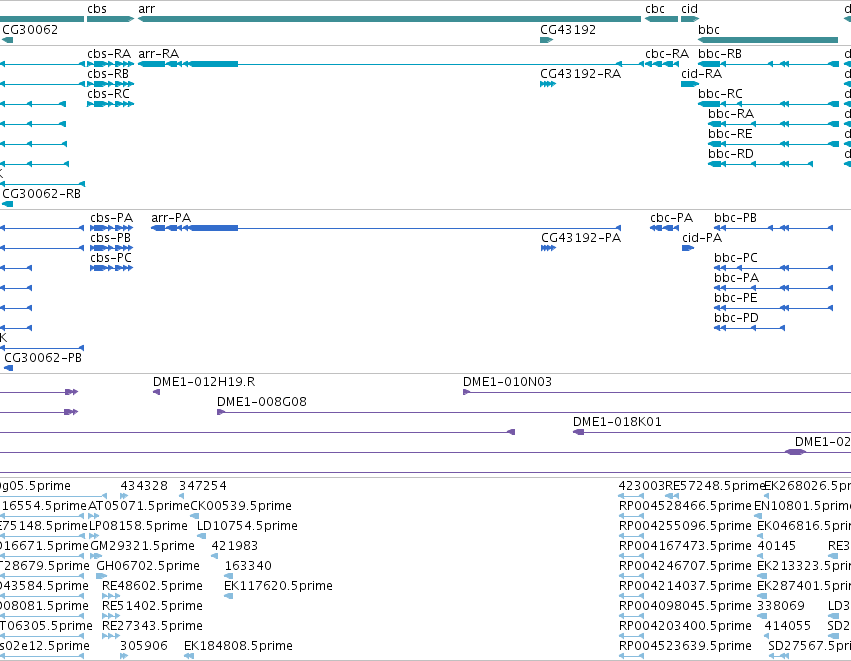
Task: Select clone DME1-018K01
Action: tap(712, 432)
